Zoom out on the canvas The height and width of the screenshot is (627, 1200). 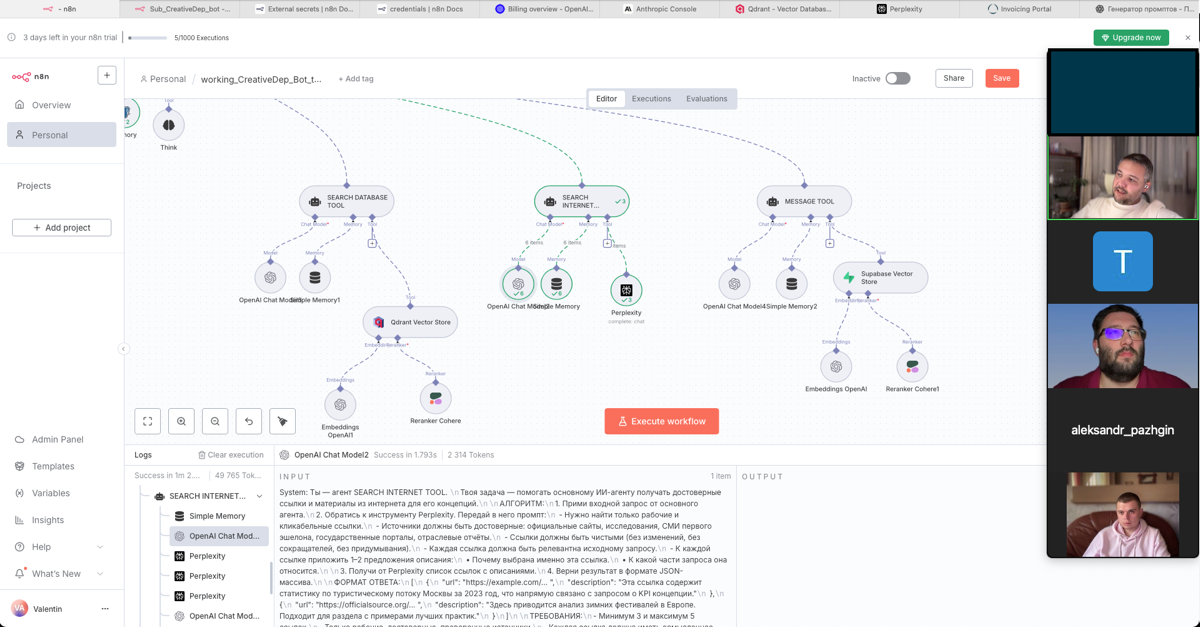215,421
